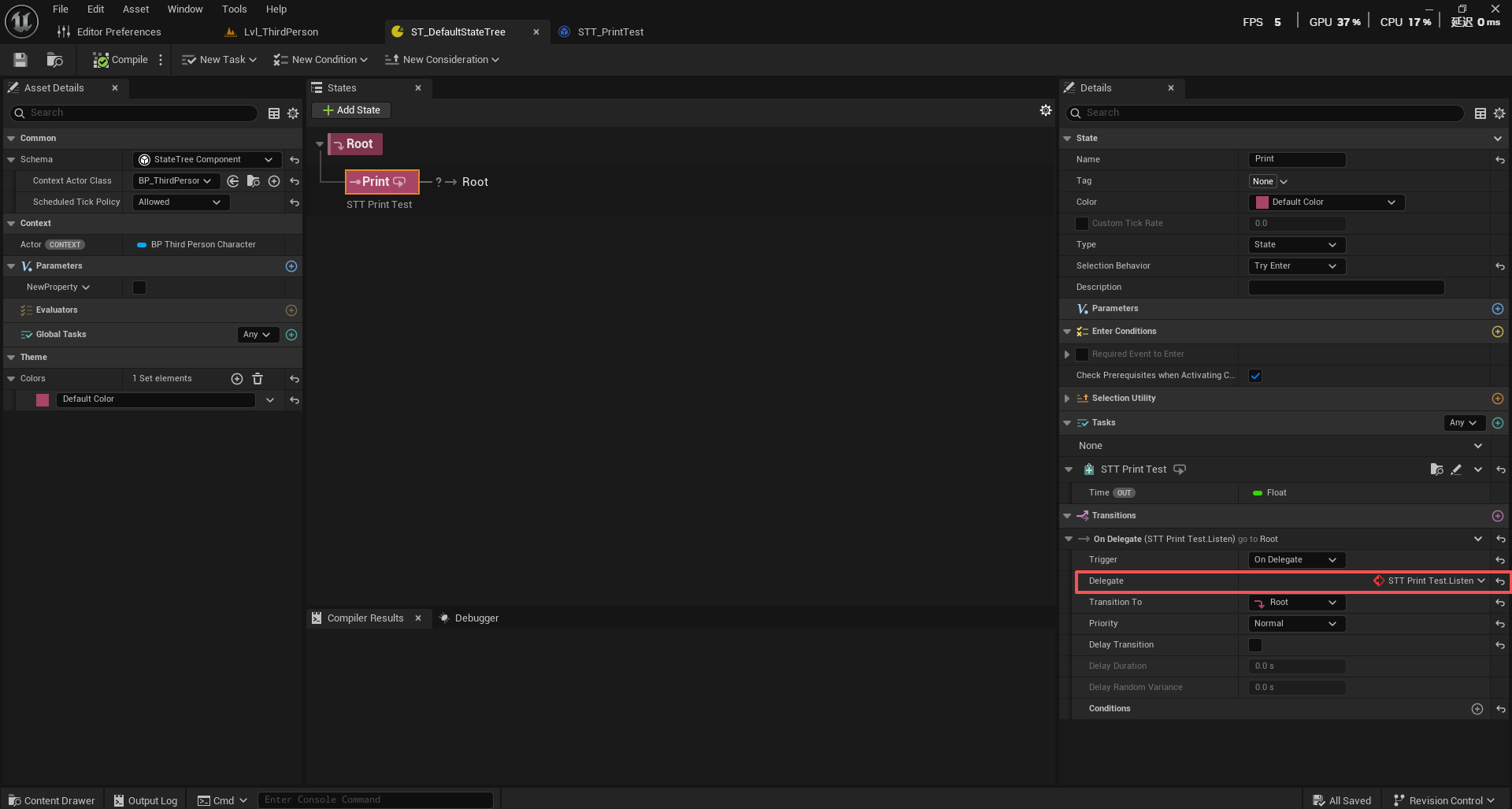
Task: Switch to Debugger tab
Action: [x=469, y=618]
